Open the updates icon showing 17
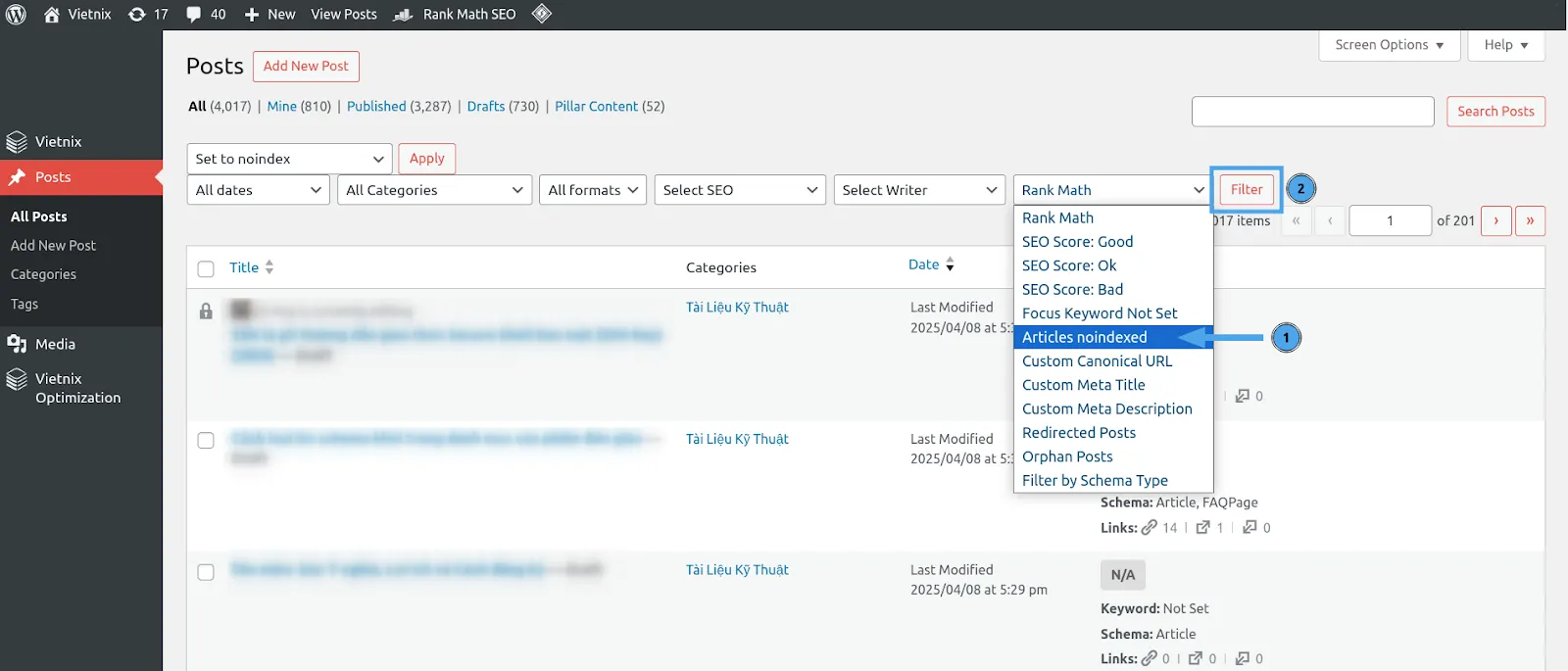The width and height of the screenshot is (1568, 671). tap(137, 15)
